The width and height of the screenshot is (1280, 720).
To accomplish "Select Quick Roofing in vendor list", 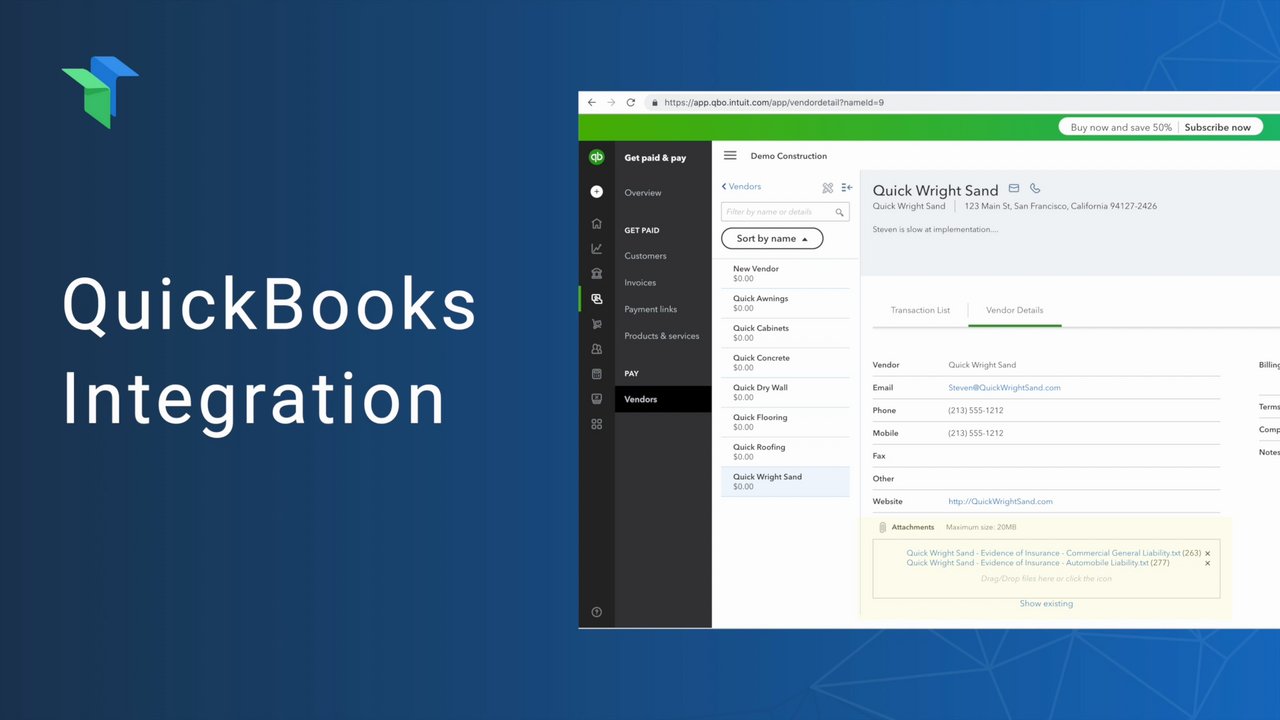I will pos(786,452).
